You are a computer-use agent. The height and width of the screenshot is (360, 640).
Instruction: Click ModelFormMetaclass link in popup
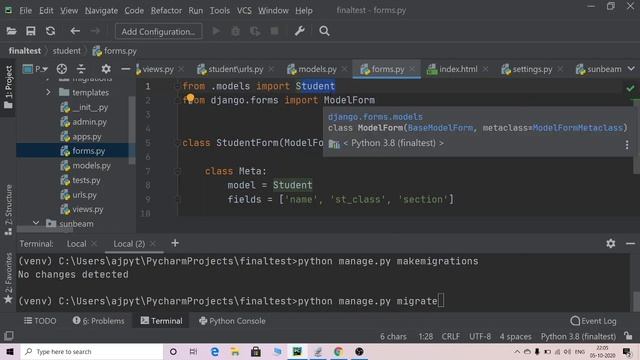[578, 128]
